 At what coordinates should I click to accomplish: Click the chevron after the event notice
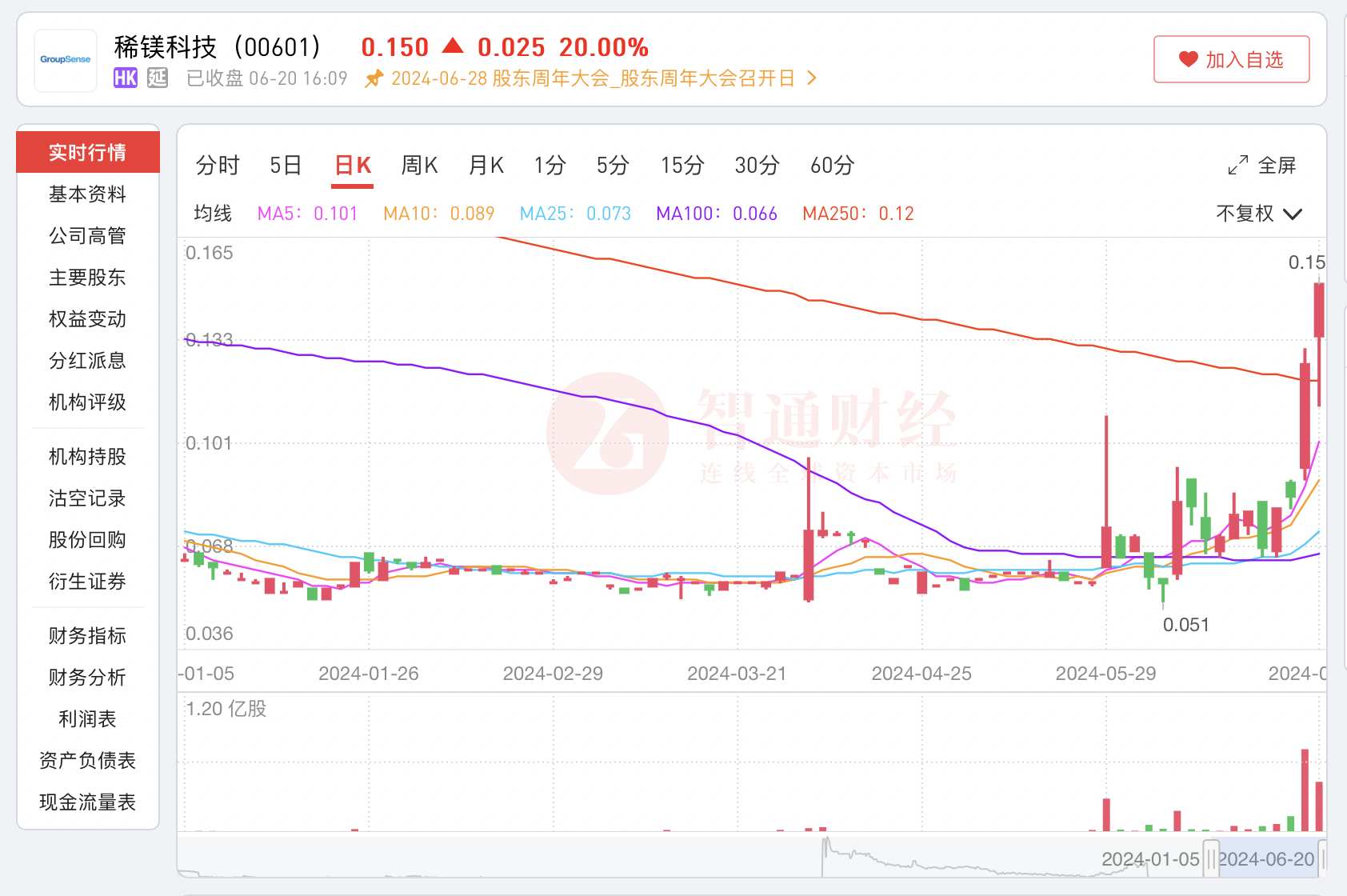pos(811,78)
